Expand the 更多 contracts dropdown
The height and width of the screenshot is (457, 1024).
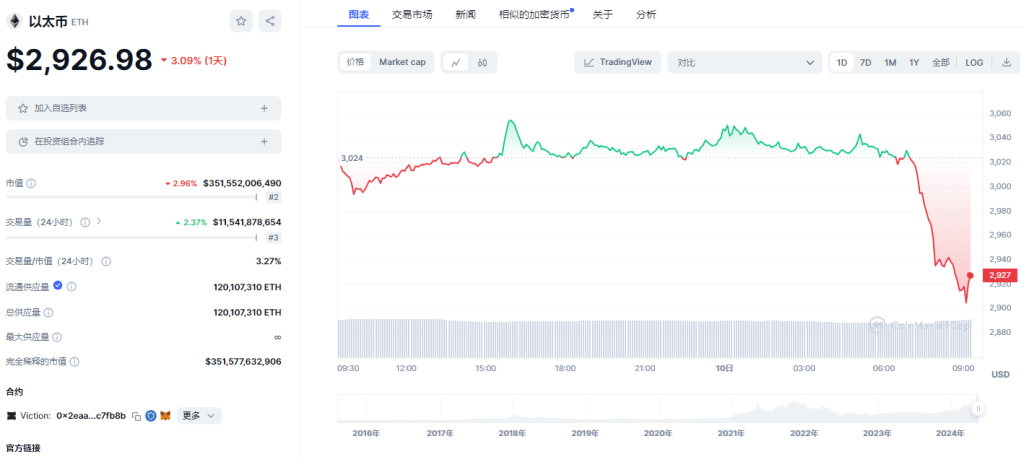pyautogui.click(x=199, y=416)
